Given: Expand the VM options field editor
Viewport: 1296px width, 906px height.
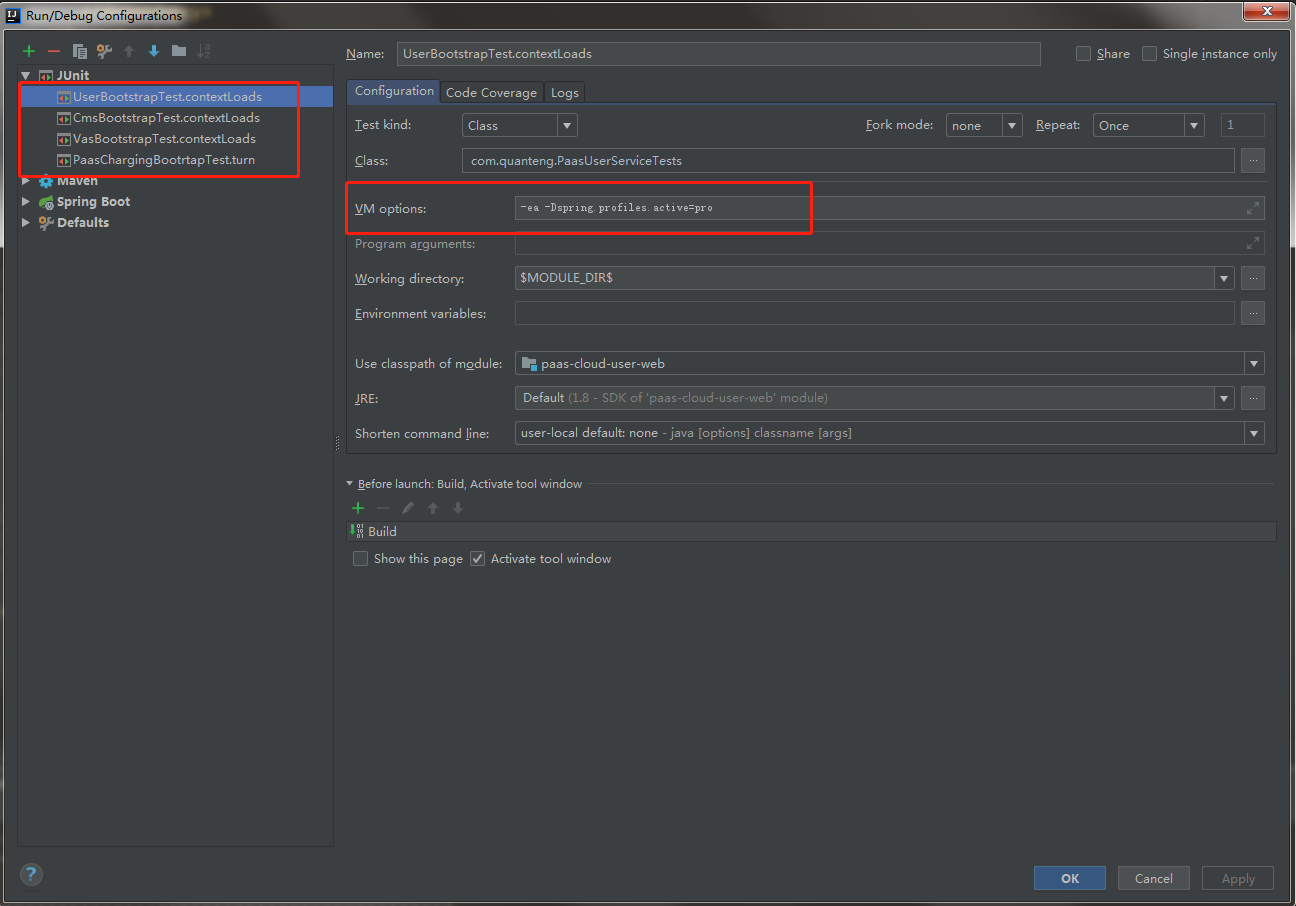Looking at the screenshot, I should click(1253, 208).
